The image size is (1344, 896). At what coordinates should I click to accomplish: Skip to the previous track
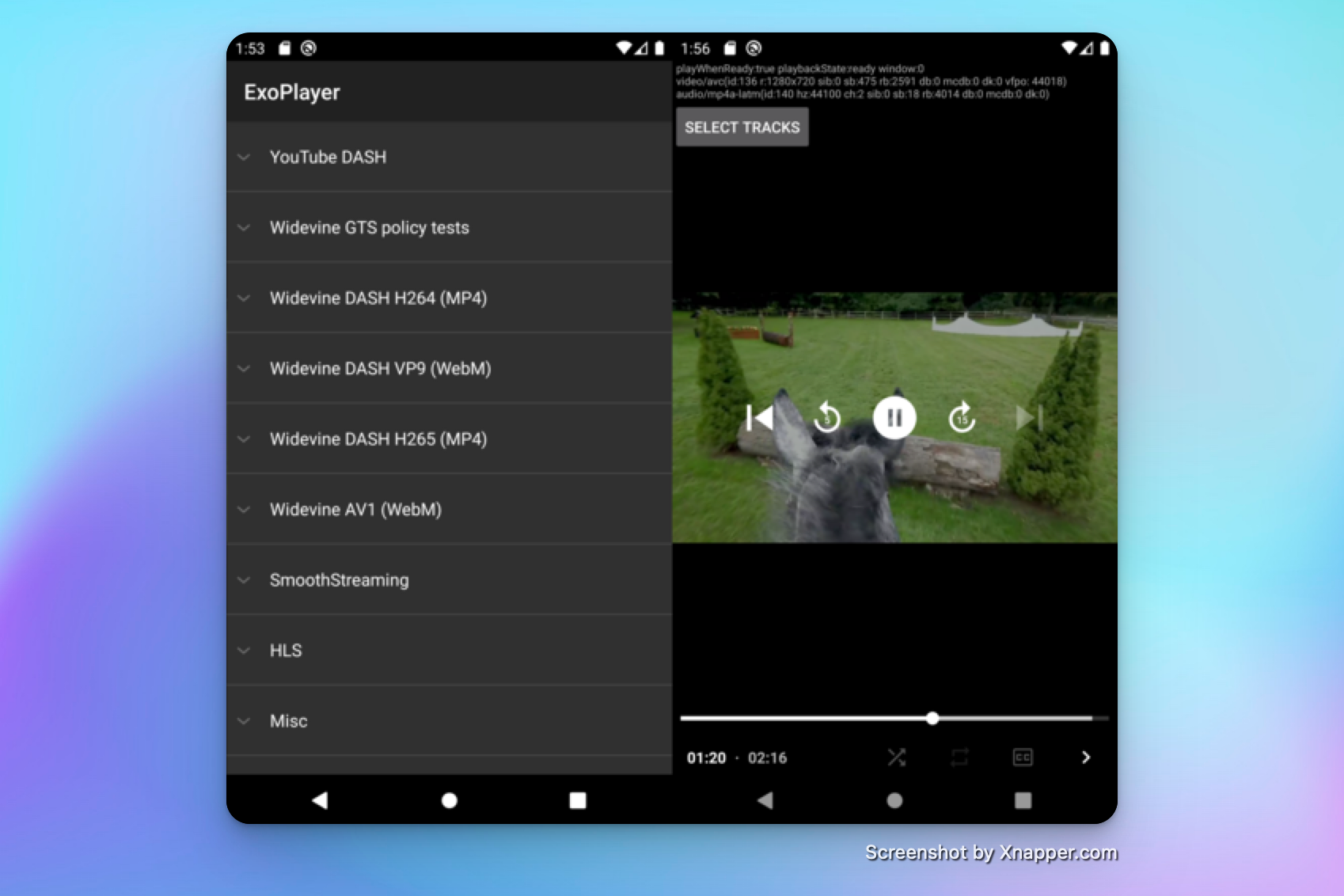pyautogui.click(x=759, y=418)
